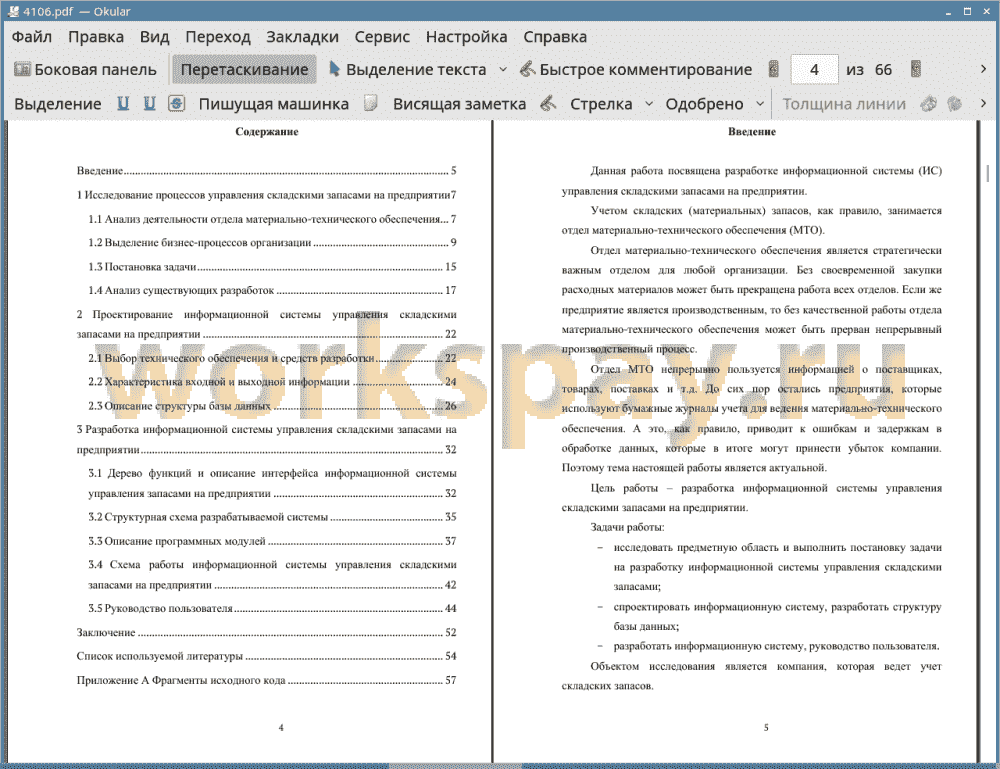Select the Пишущая машинка typewriter tool
The image size is (1000, 769).
[x=274, y=104]
